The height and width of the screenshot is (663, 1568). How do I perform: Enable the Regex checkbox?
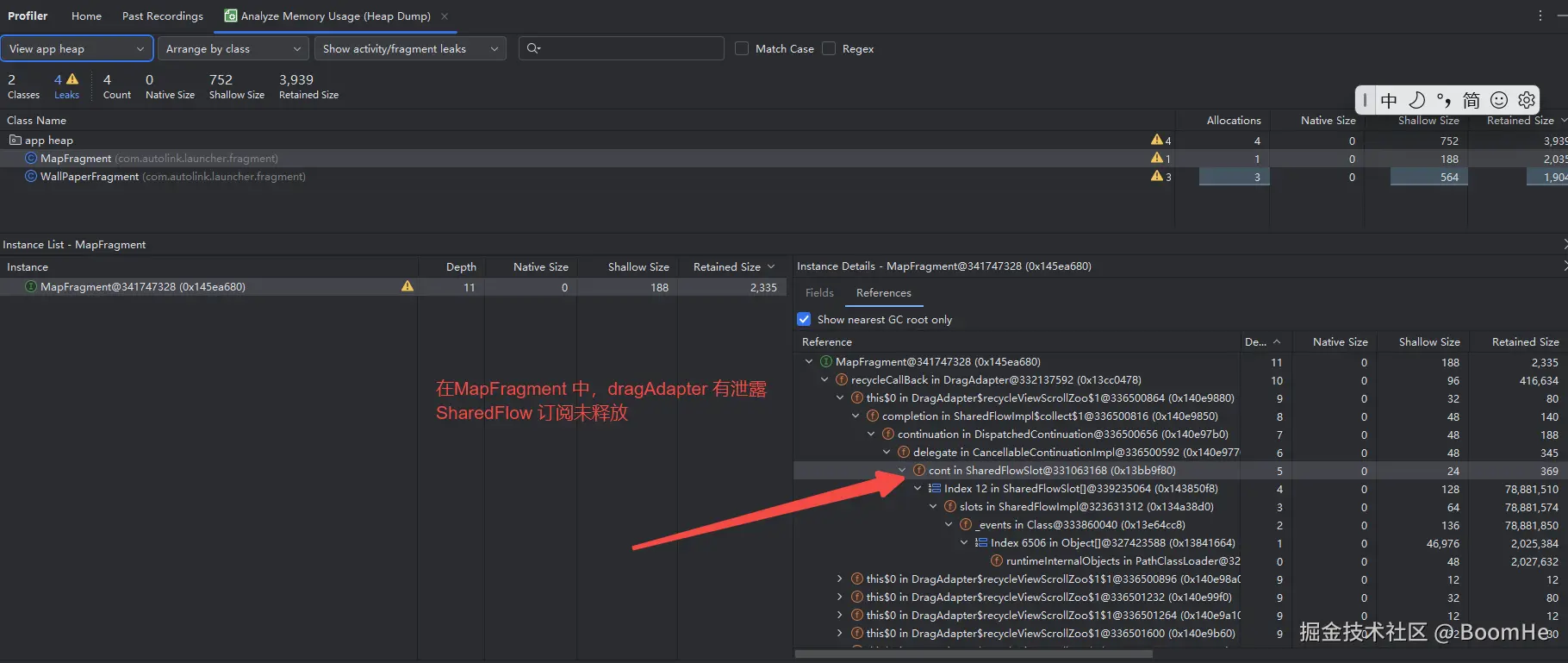coord(829,48)
